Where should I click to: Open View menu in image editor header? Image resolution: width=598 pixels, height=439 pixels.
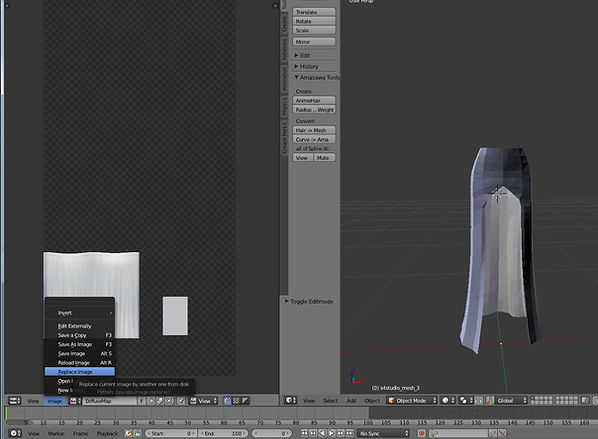pyautogui.click(x=33, y=401)
